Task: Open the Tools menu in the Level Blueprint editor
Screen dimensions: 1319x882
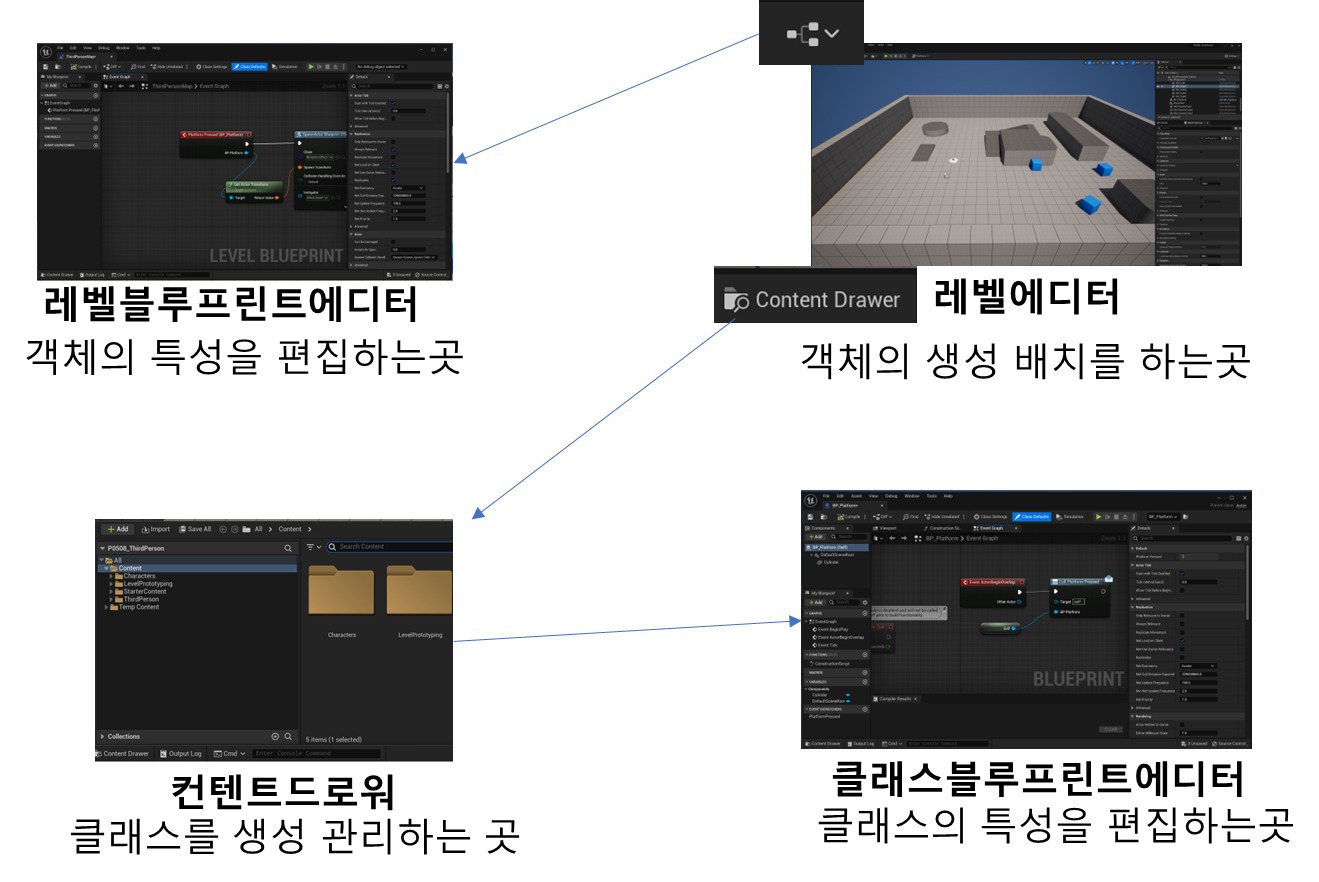Action: coord(141,47)
